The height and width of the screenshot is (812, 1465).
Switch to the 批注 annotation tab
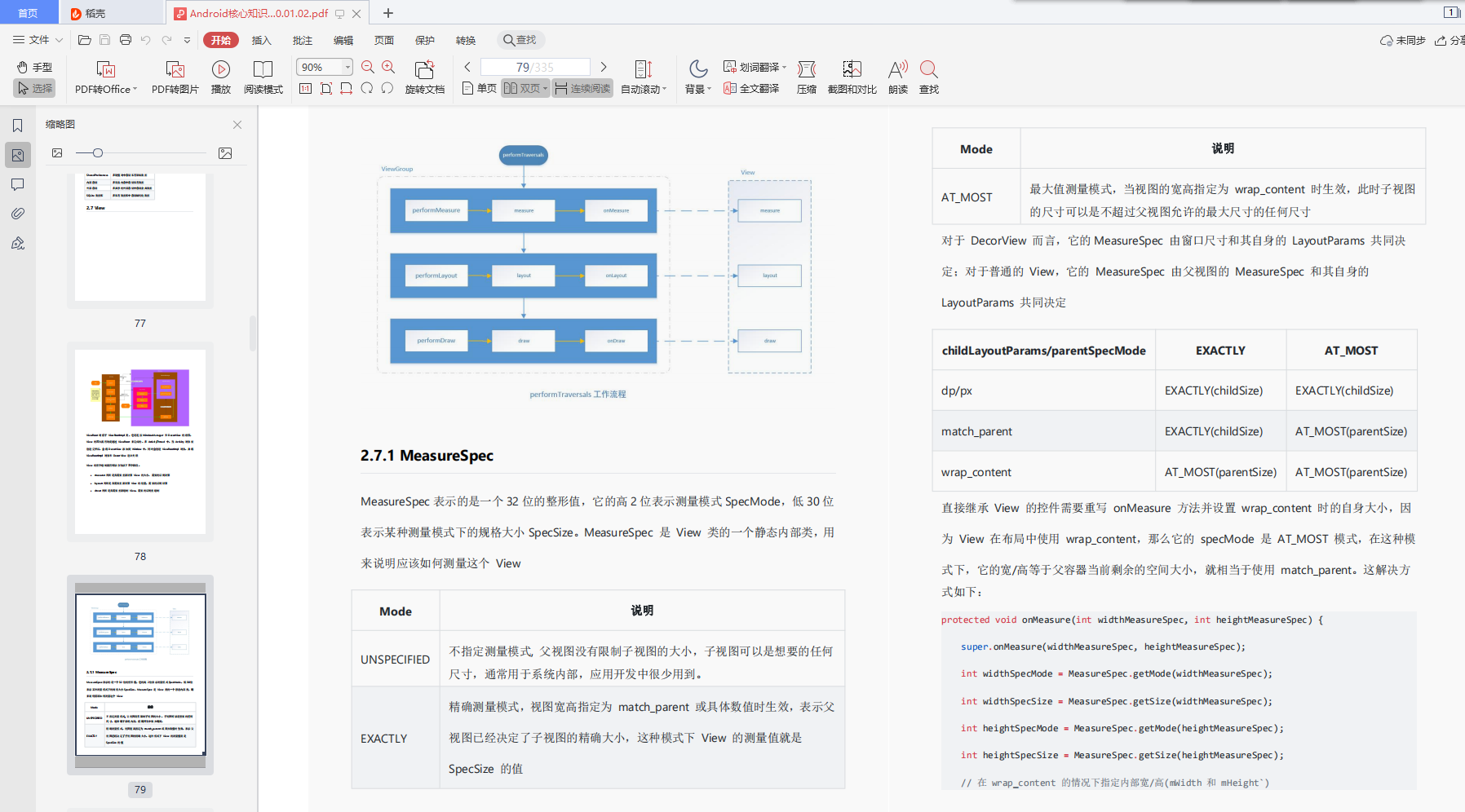click(302, 40)
